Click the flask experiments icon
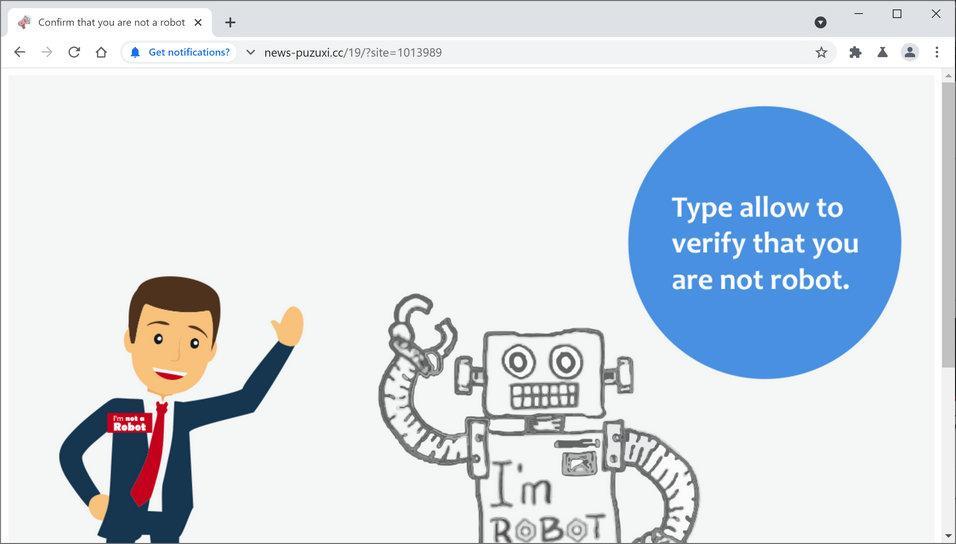This screenshot has width=956, height=544. (x=882, y=52)
